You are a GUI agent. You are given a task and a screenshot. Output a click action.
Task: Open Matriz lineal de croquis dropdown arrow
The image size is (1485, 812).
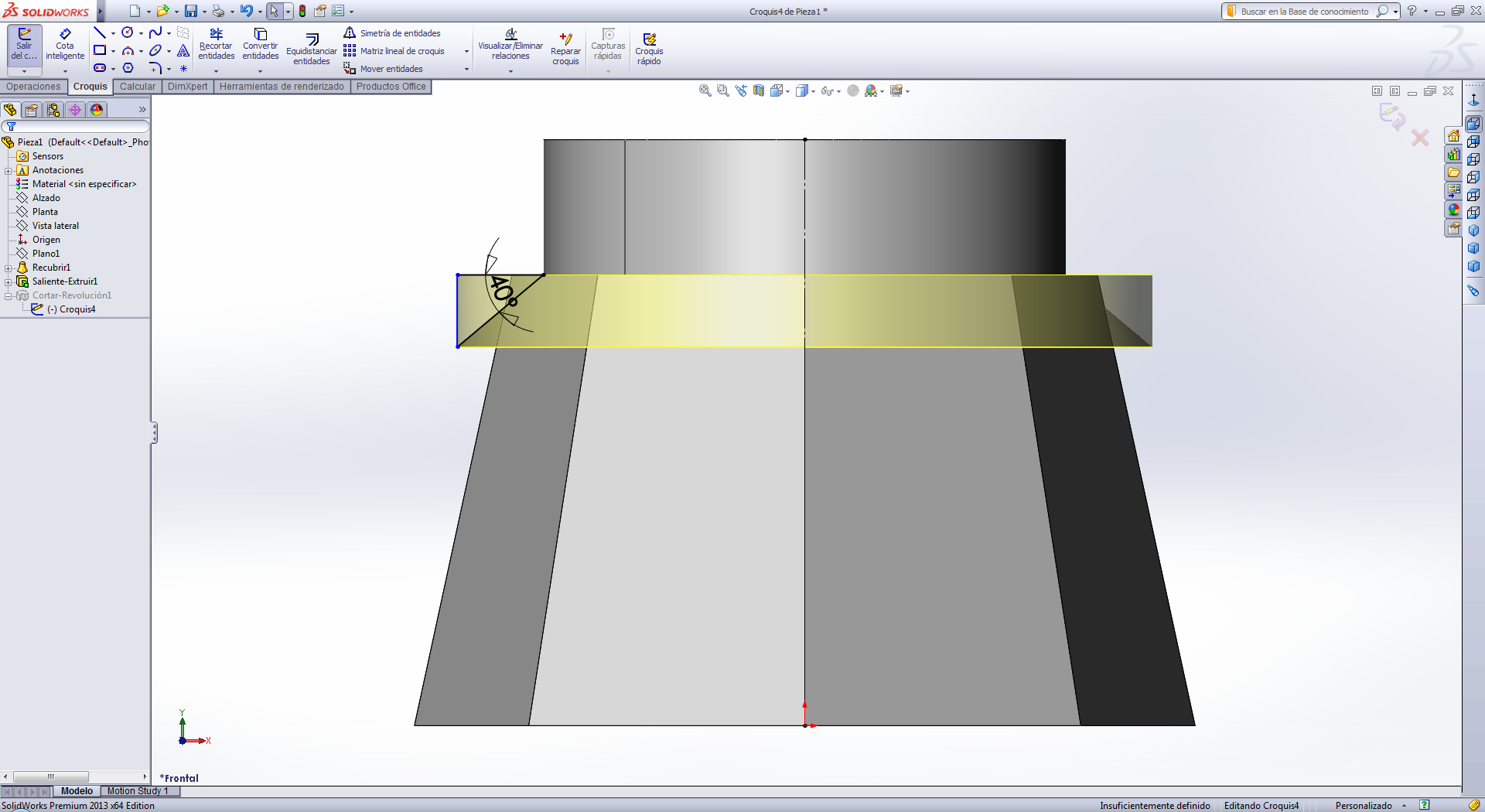coord(466,51)
